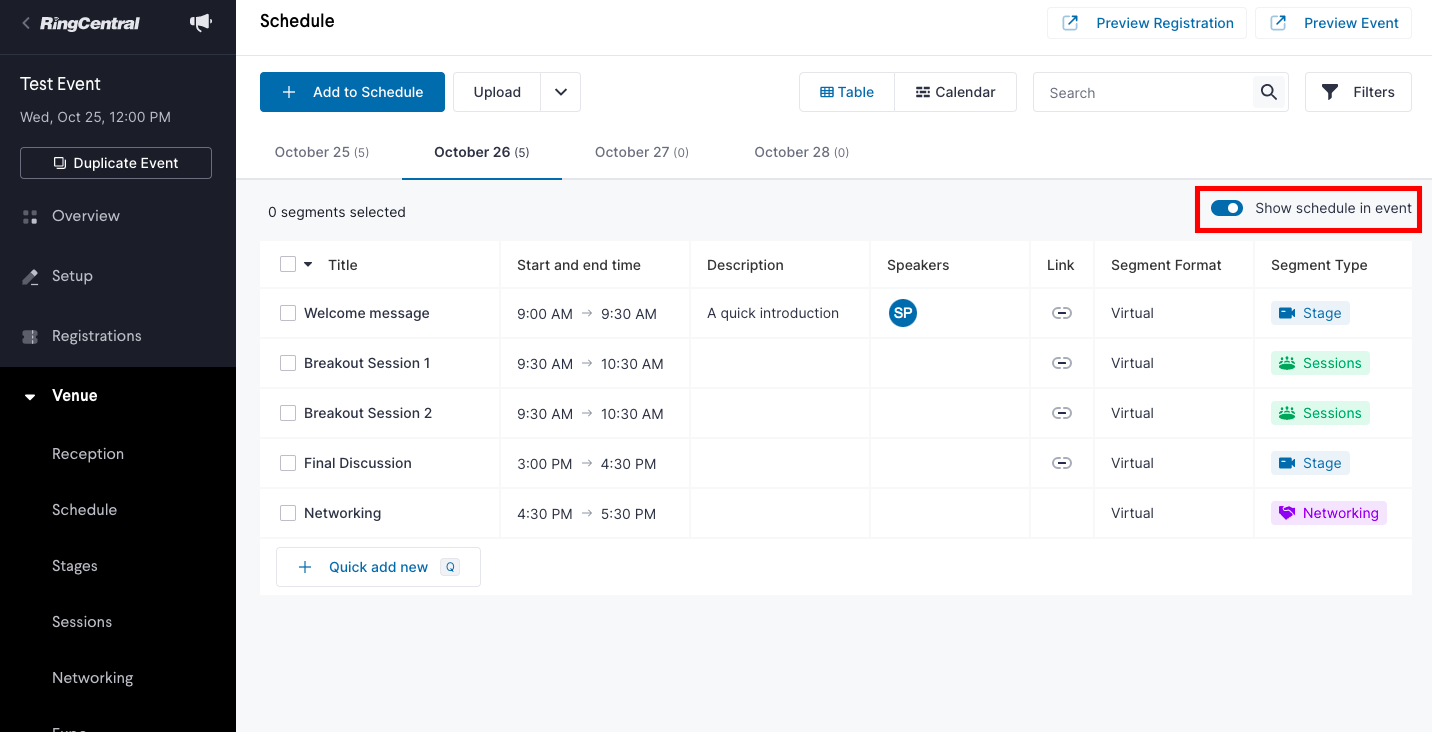Switch to Table view
Image resolution: width=1432 pixels, height=732 pixels.
click(x=847, y=92)
